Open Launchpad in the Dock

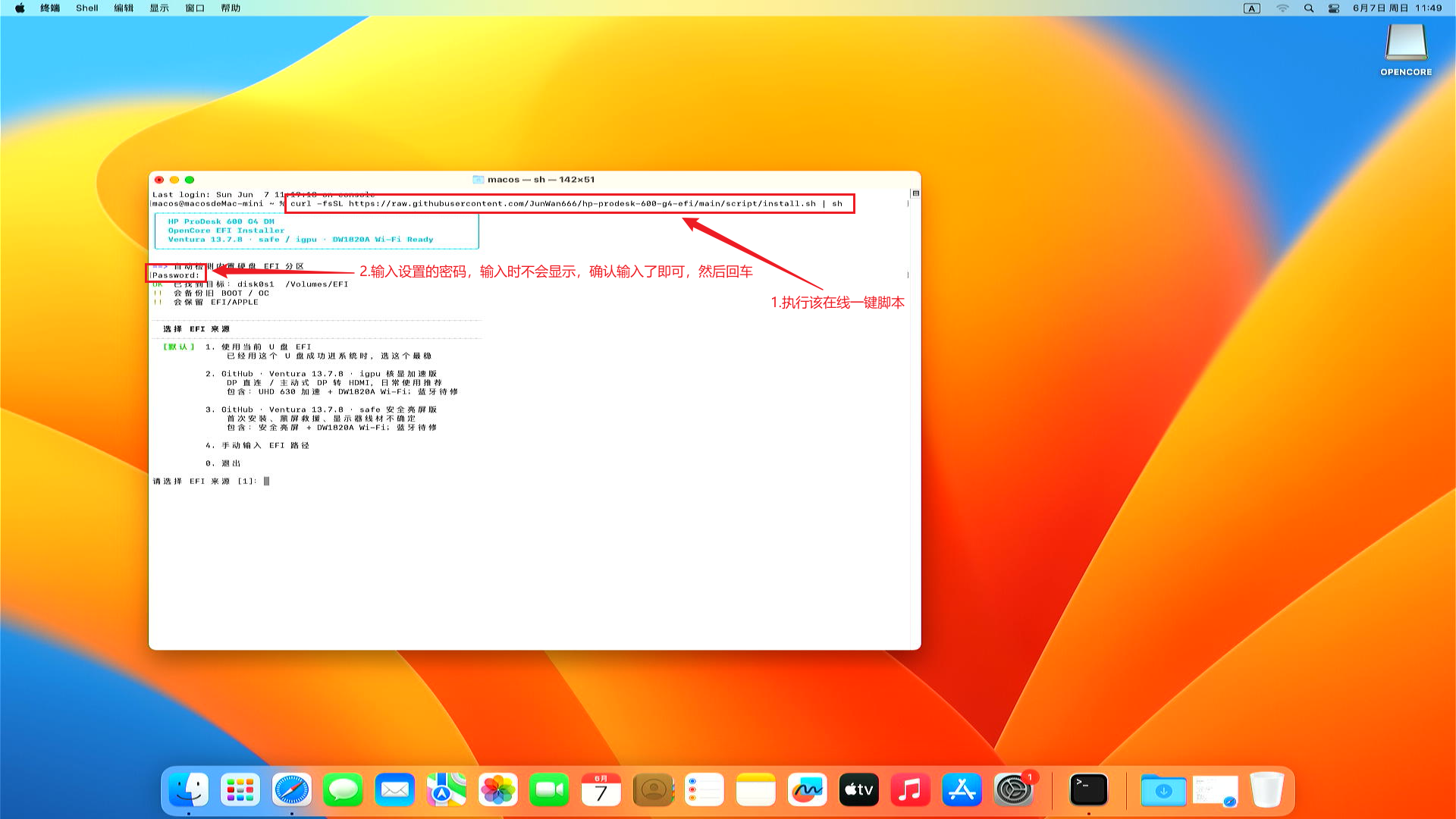click(x=240, y=790)
